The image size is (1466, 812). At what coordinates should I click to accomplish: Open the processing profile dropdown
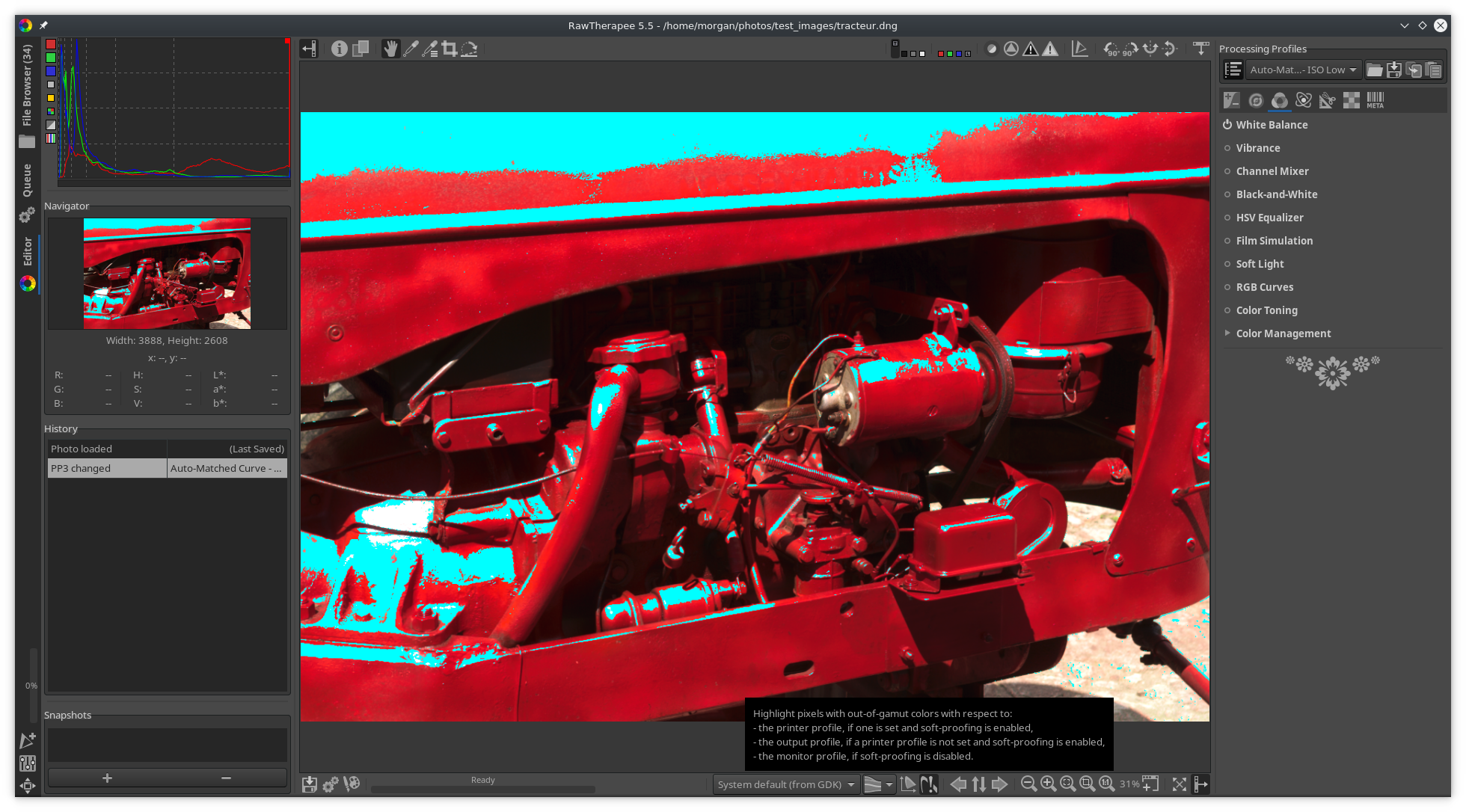click(1303, 70)
